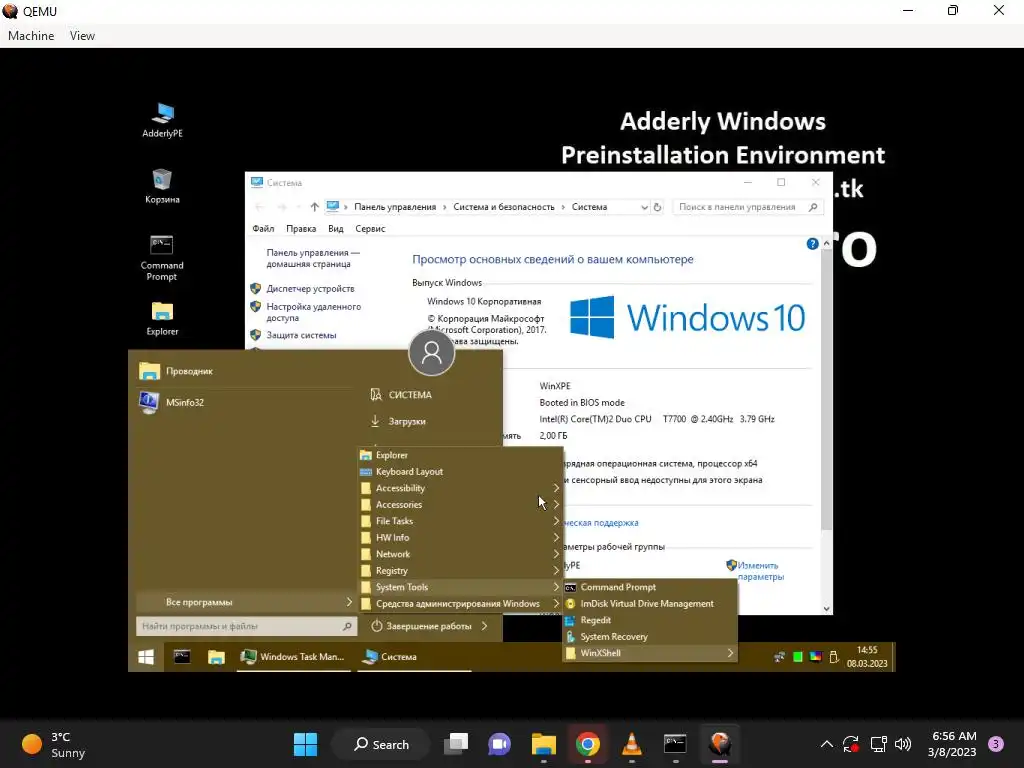Open Настройка удаленного доступа link
Screen dimensions: 1024x768
[313, 312]
